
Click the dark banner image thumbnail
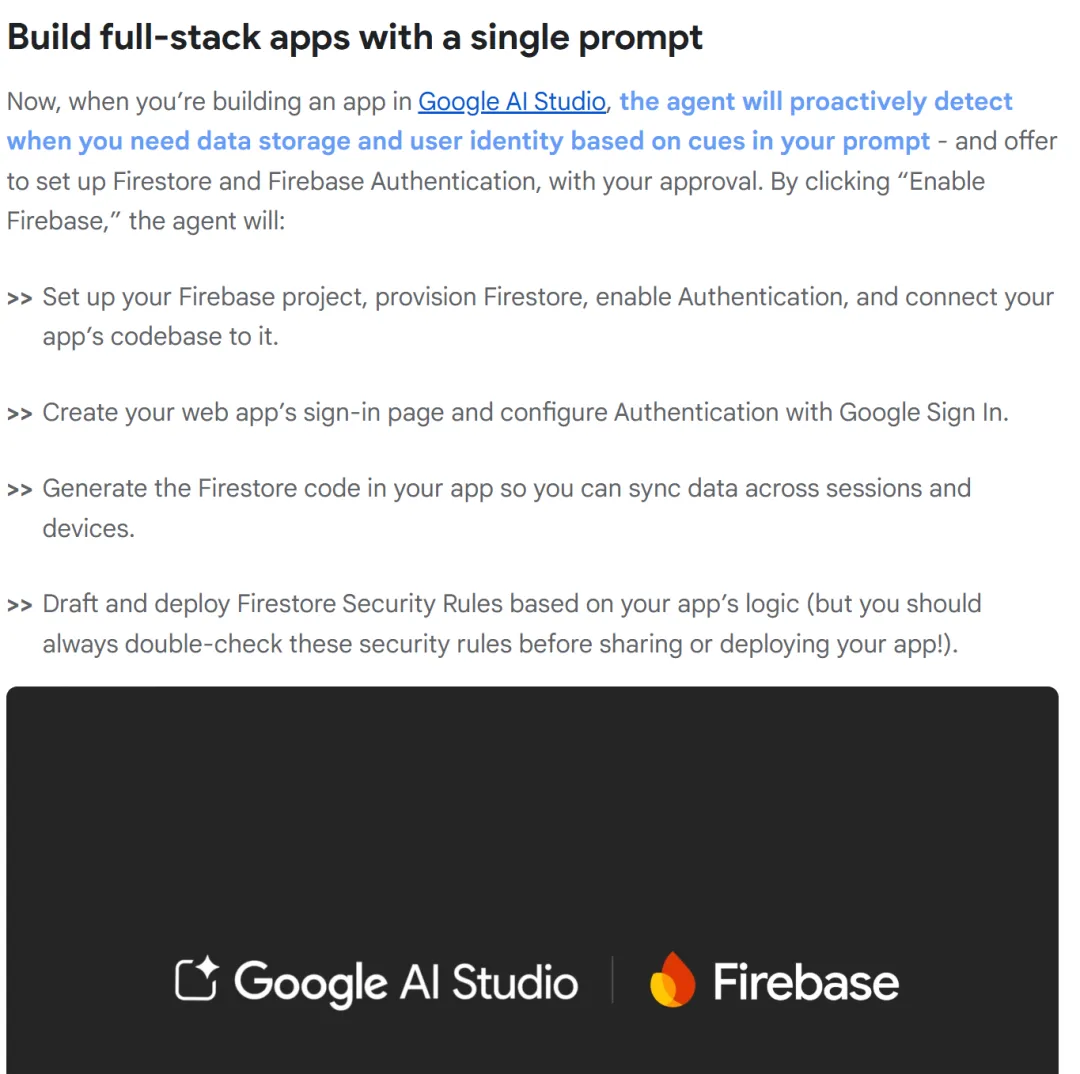tap(532, 880)
